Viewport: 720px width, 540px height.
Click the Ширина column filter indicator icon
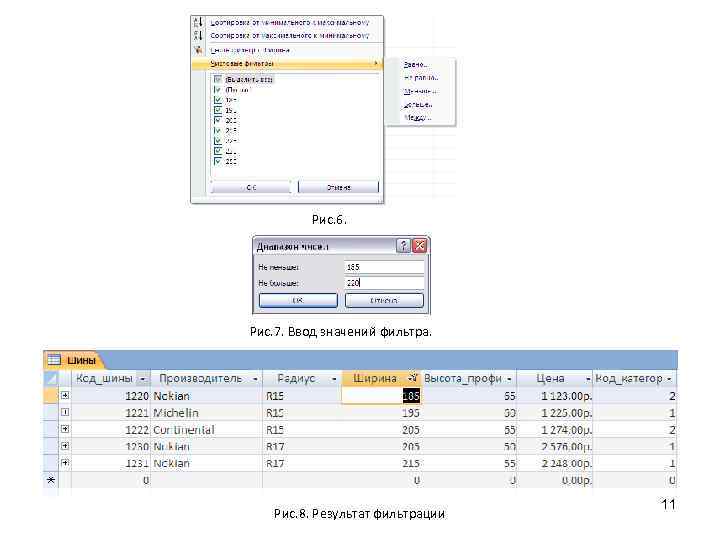[413, 378]
